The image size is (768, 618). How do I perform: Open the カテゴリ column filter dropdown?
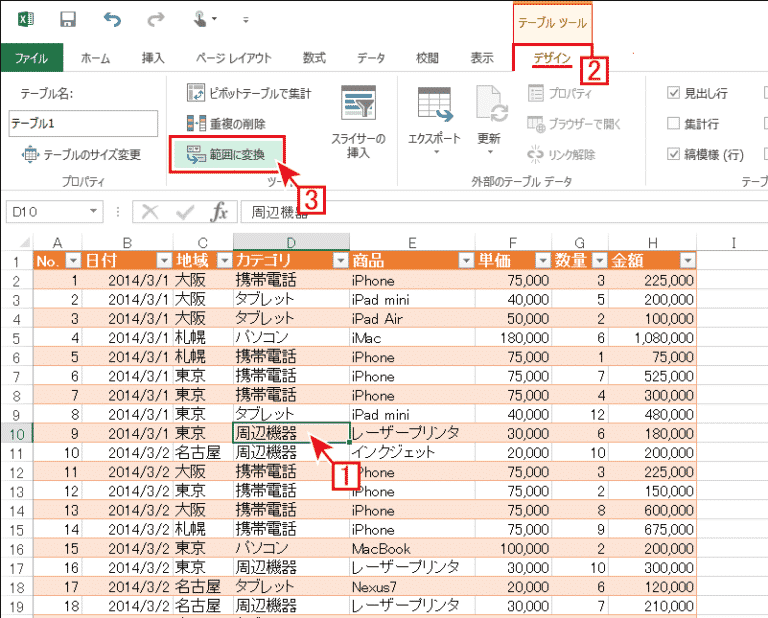(x=340, y=261)
